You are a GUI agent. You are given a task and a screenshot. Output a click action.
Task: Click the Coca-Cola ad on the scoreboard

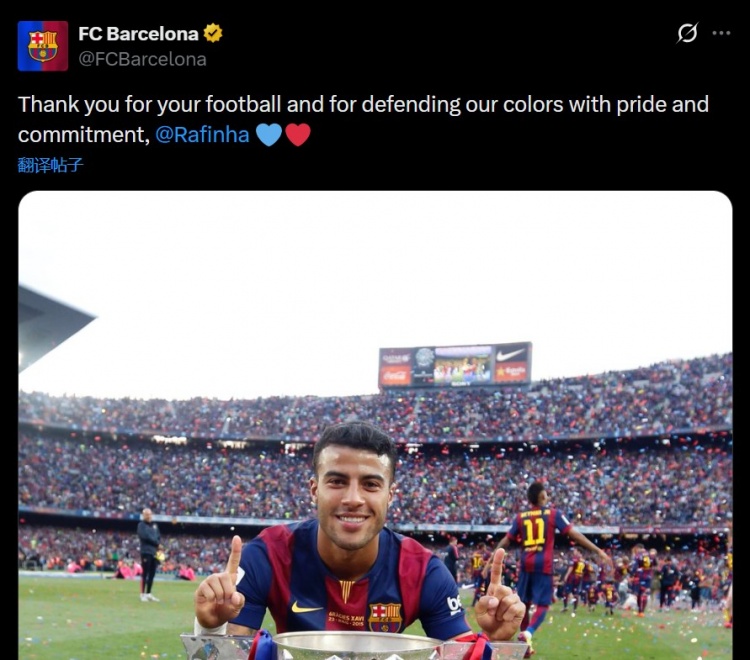(397, 375)
